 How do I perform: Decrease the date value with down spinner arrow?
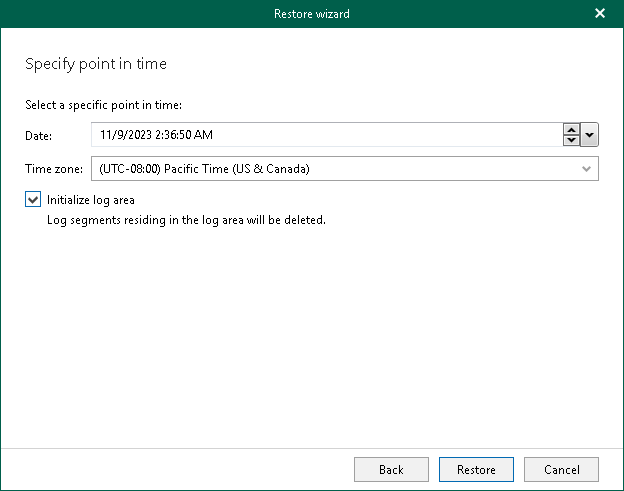tap(571, 140)
